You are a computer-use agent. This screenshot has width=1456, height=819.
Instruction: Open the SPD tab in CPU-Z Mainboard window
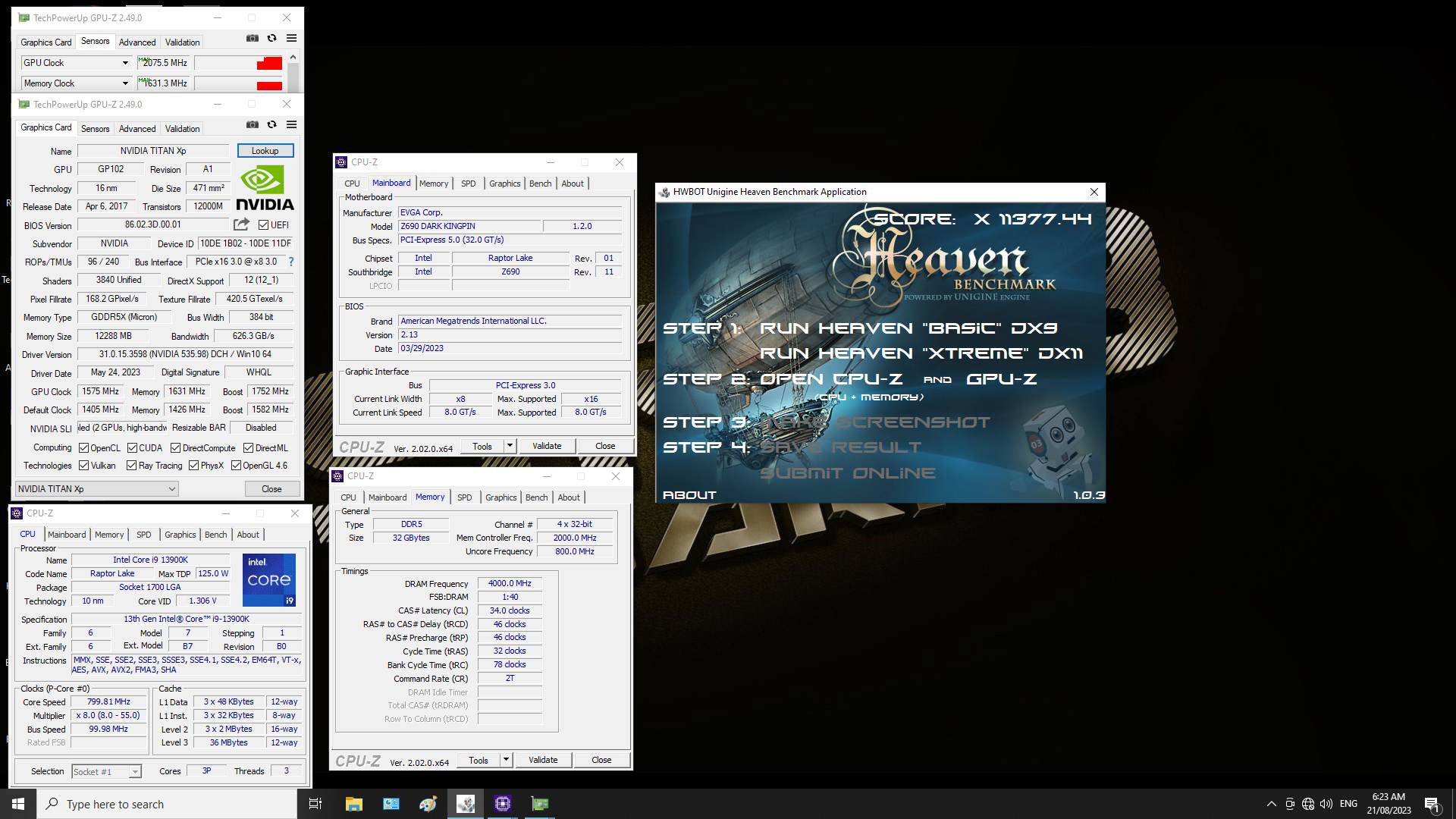(469, 184)
